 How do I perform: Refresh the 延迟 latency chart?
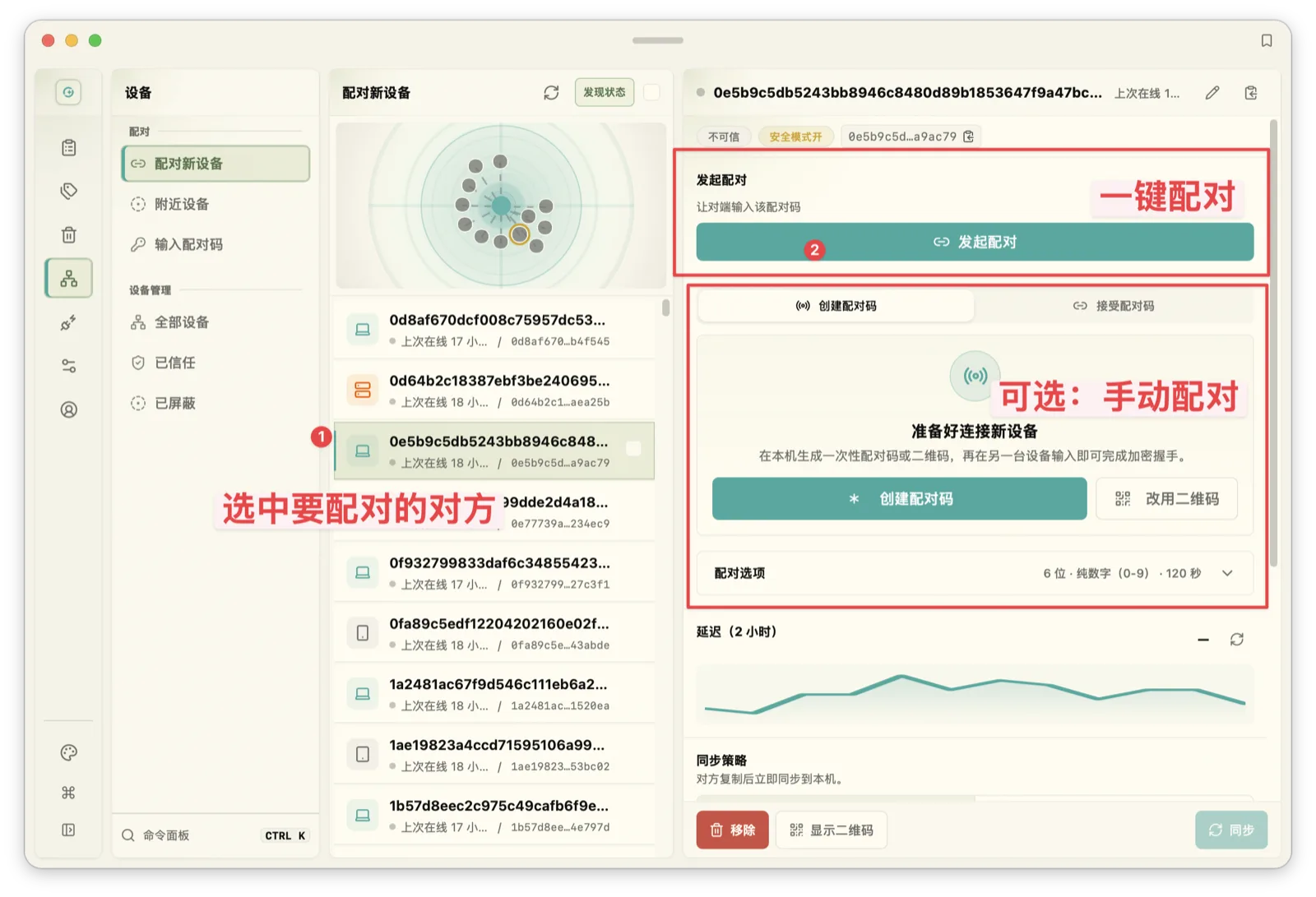1236,639
